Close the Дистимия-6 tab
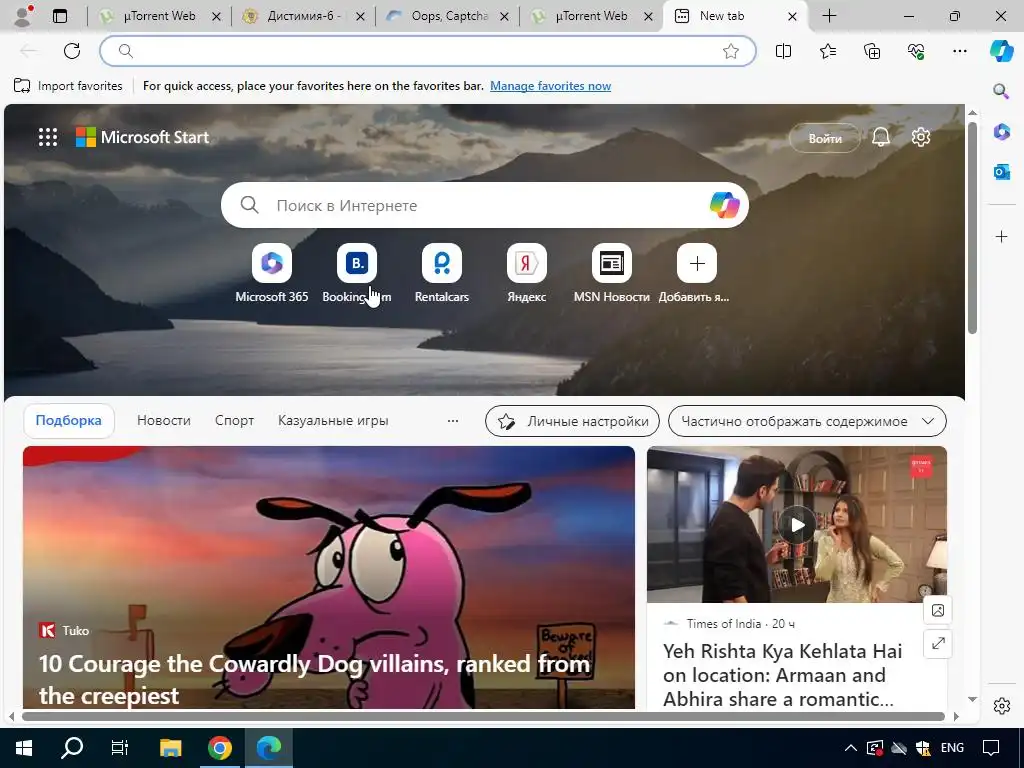The width and height of the screenshot is (1024, 768). (x=360, y=16)
